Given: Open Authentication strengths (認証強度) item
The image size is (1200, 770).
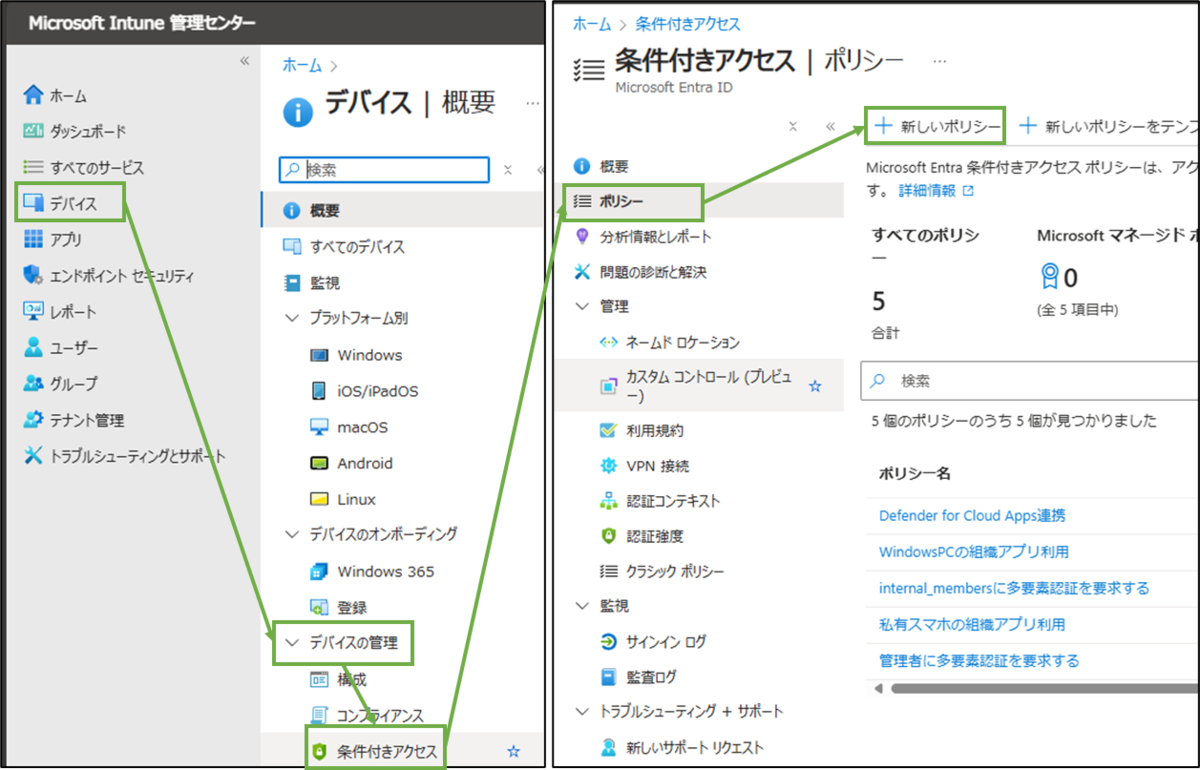Looking at the screenshot, I should 641,536.
